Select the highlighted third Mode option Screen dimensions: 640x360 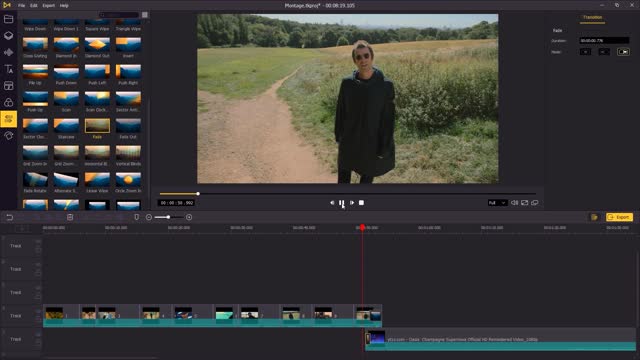(x=623, y=52)
